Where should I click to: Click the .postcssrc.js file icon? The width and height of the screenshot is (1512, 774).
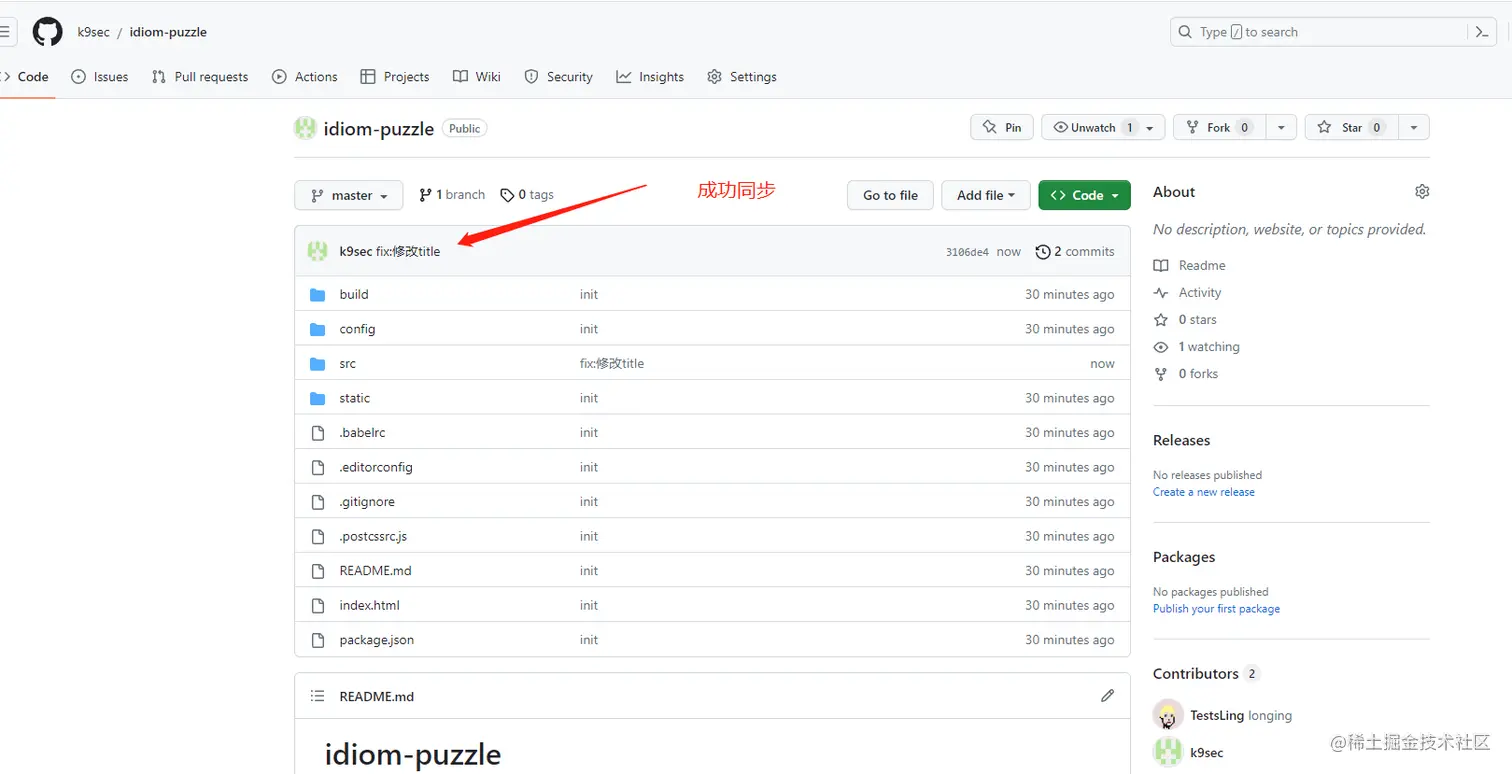pos(318,536)
